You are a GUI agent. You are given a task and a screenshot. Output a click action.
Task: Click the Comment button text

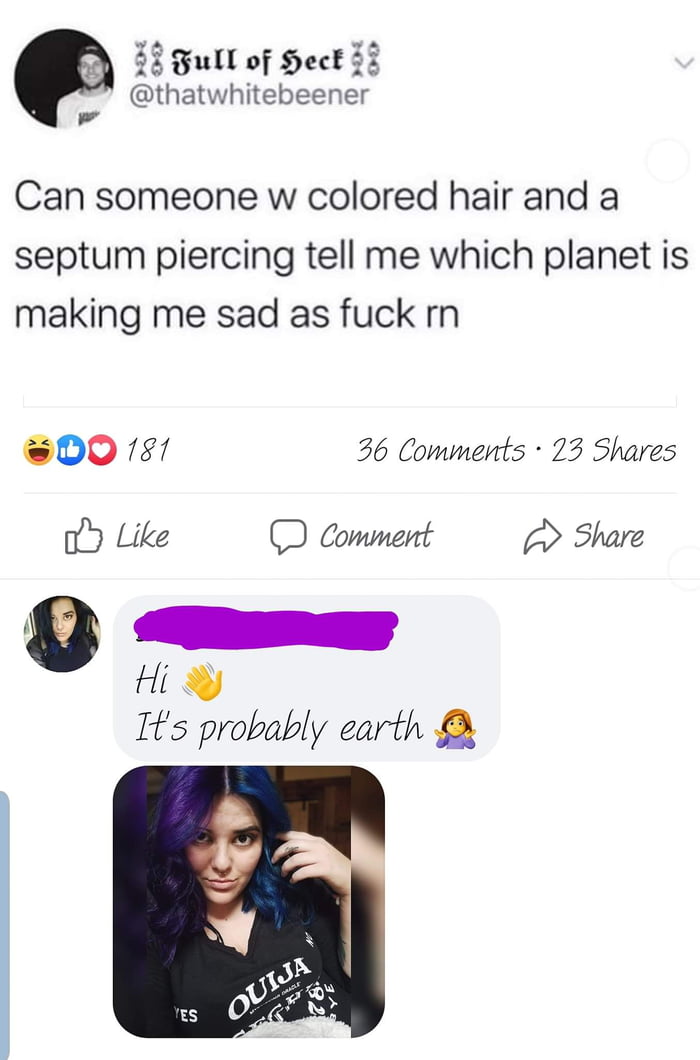[375, 536]
